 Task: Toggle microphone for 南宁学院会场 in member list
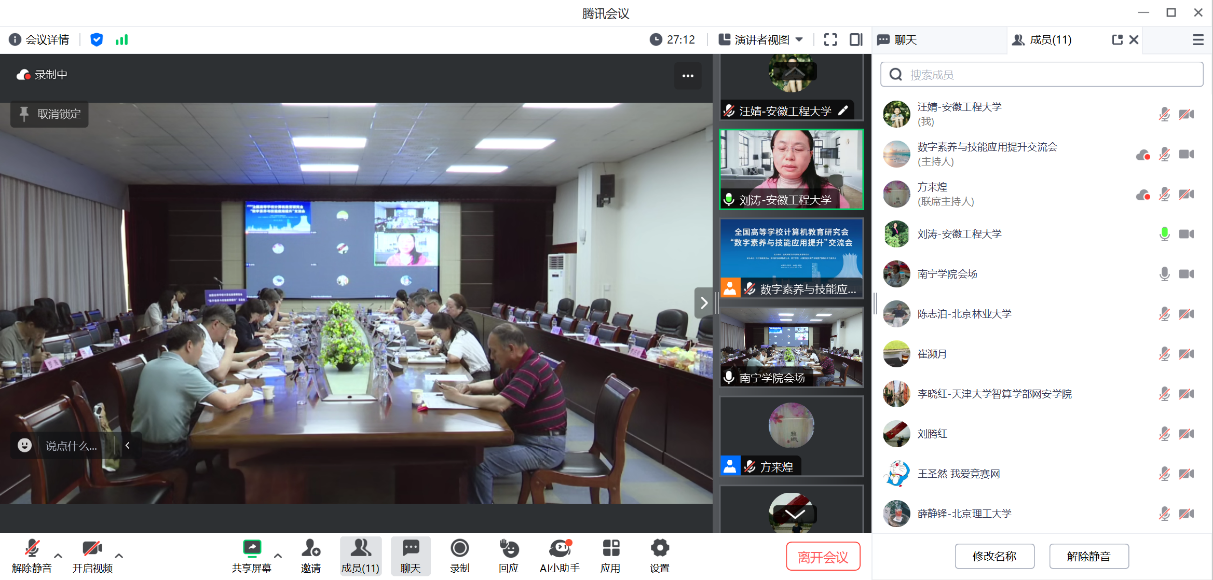1164,274
